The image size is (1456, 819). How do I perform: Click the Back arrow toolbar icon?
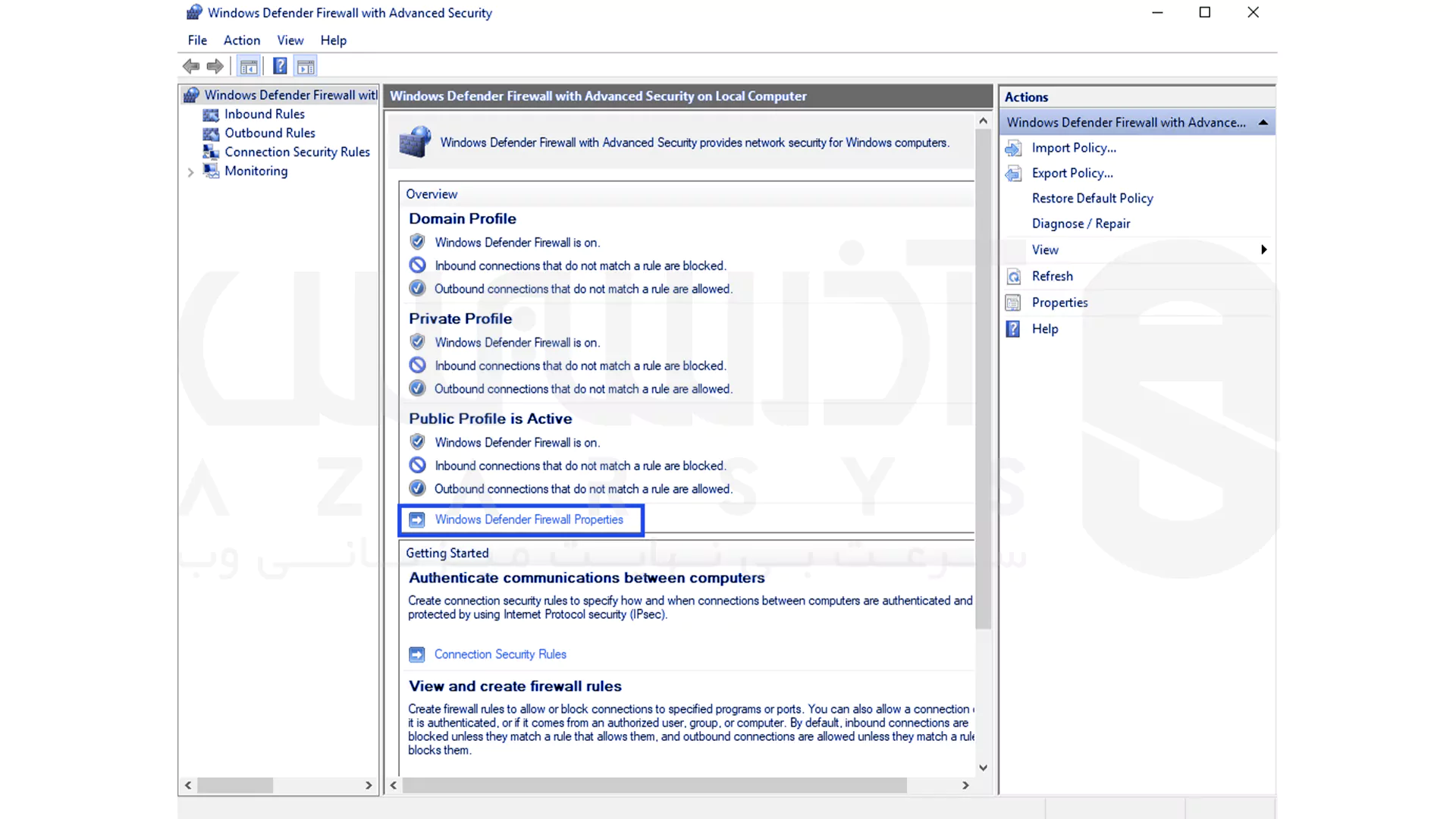(191, 67)
